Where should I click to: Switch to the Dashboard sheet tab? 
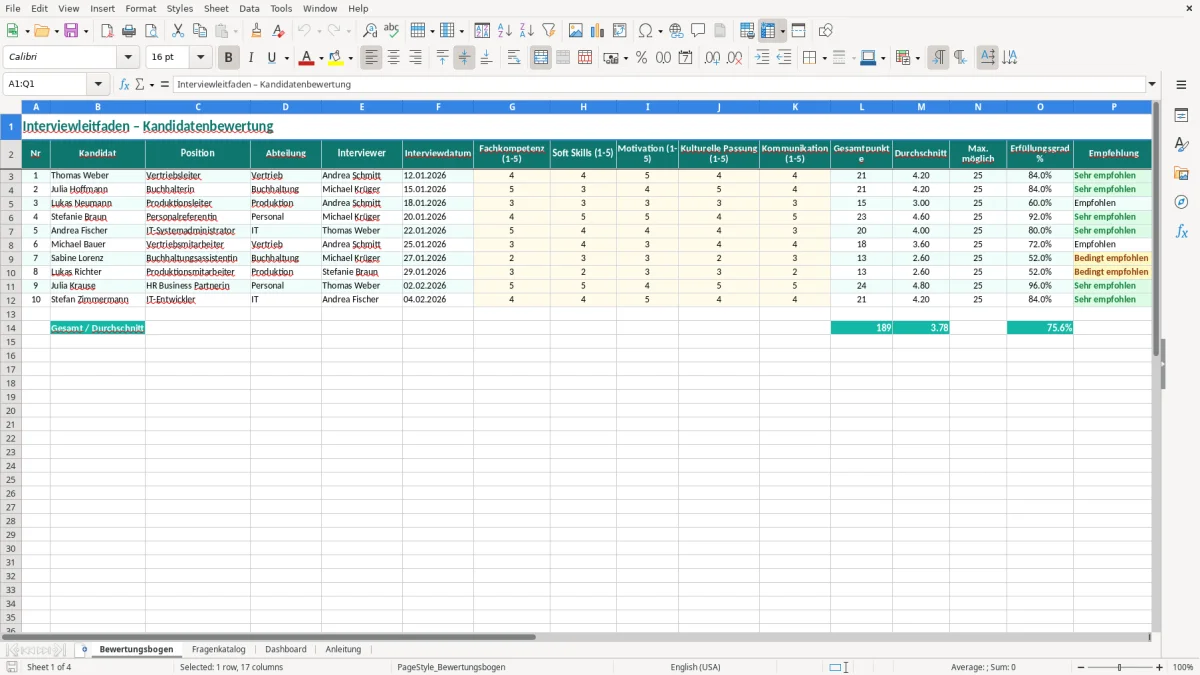(x=286, y=649)
